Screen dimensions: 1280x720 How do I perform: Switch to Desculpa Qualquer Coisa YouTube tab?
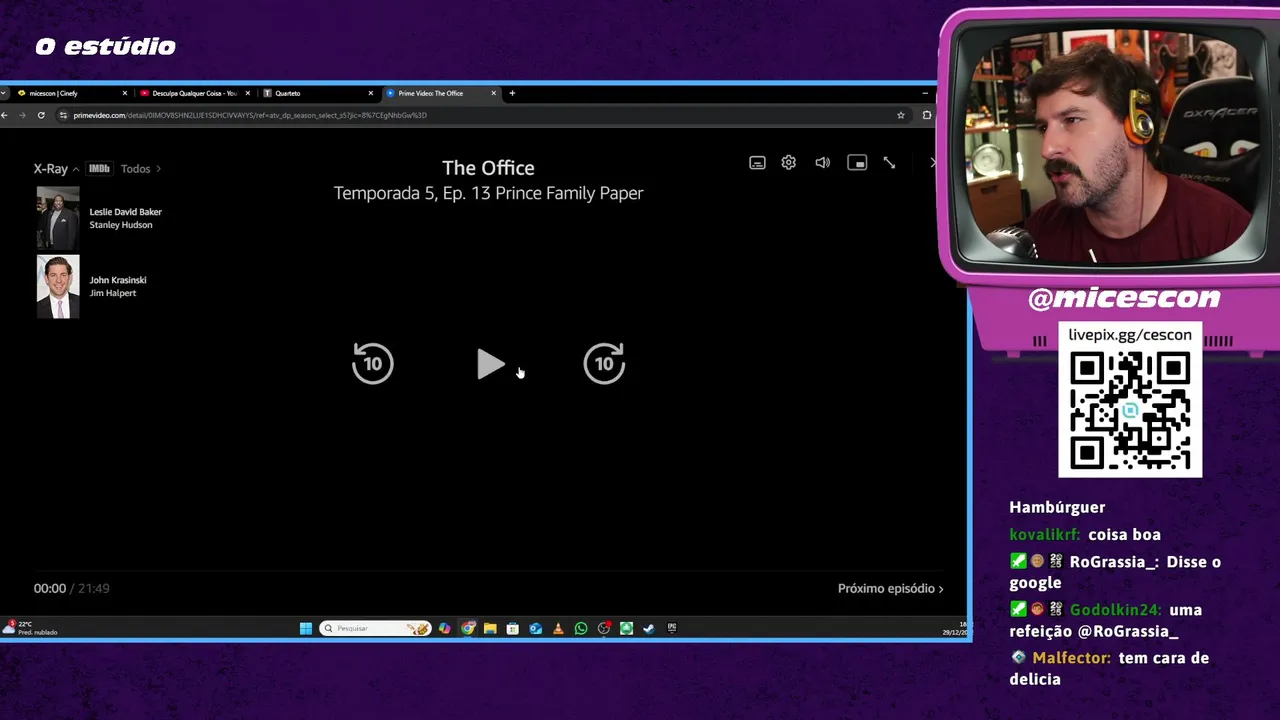[x=195, y=93]
